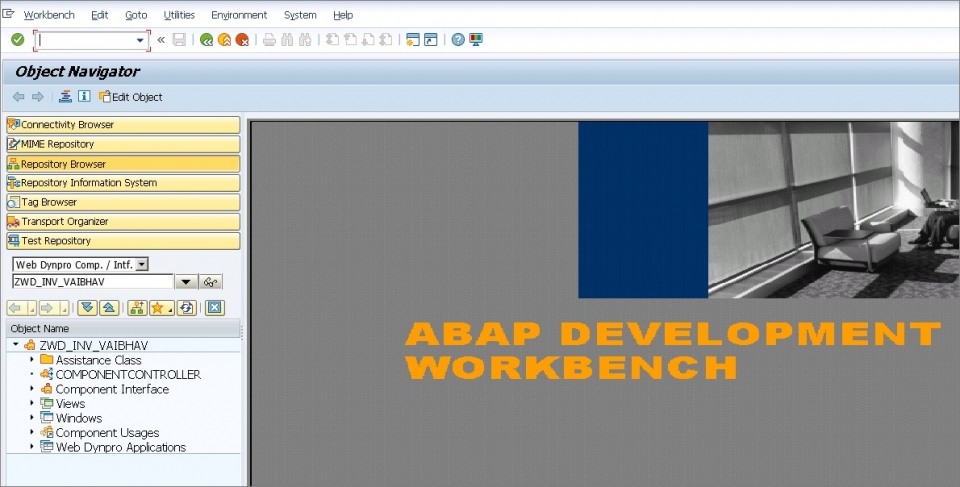The image size is (960, 487).
Task: Click the First Page icon
Action: pos(332,40)
